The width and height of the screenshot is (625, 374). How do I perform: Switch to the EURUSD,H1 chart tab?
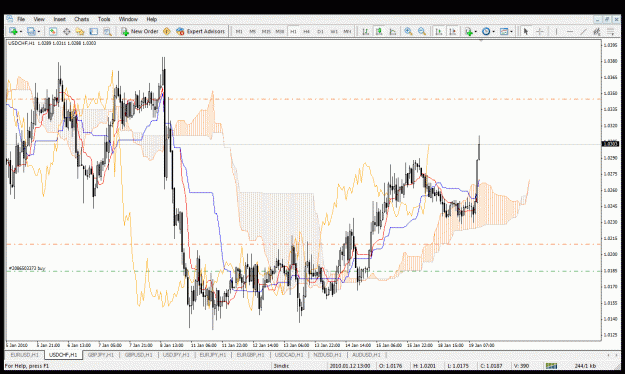click(24, 355)
